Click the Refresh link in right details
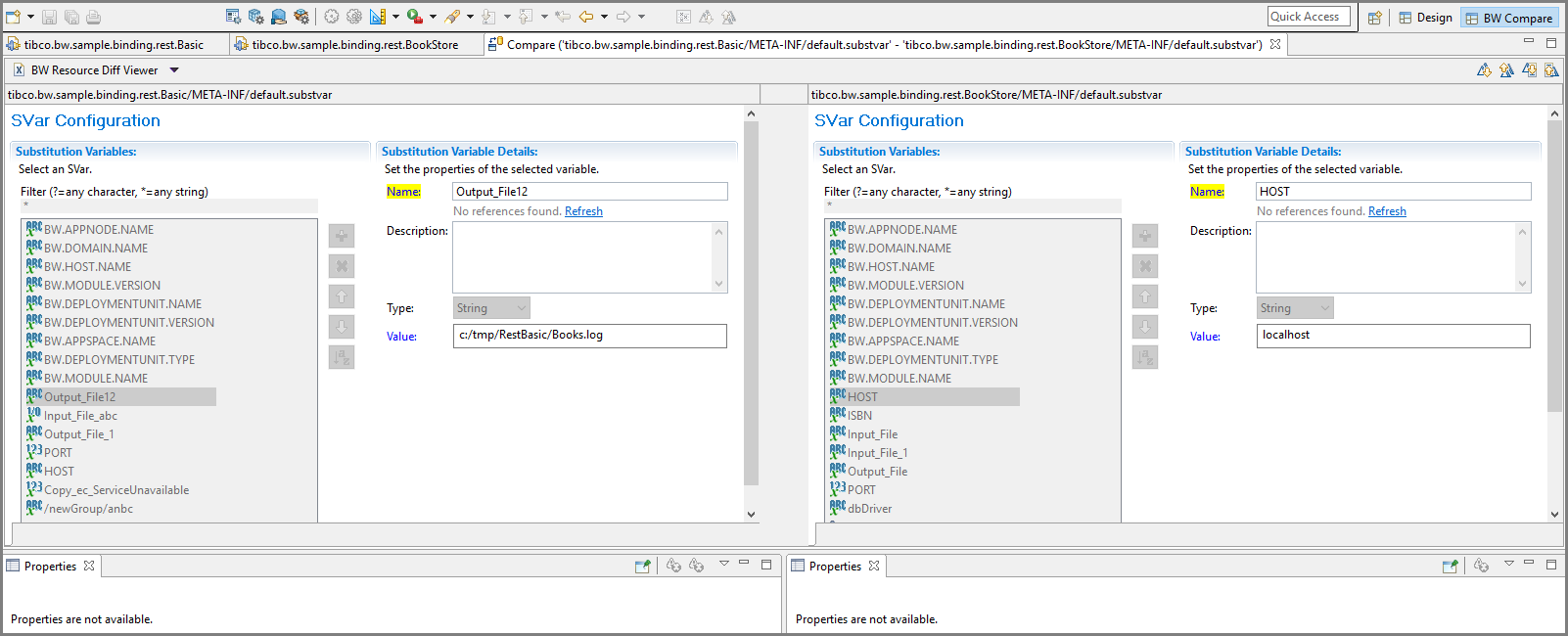 pos(1387,211)
